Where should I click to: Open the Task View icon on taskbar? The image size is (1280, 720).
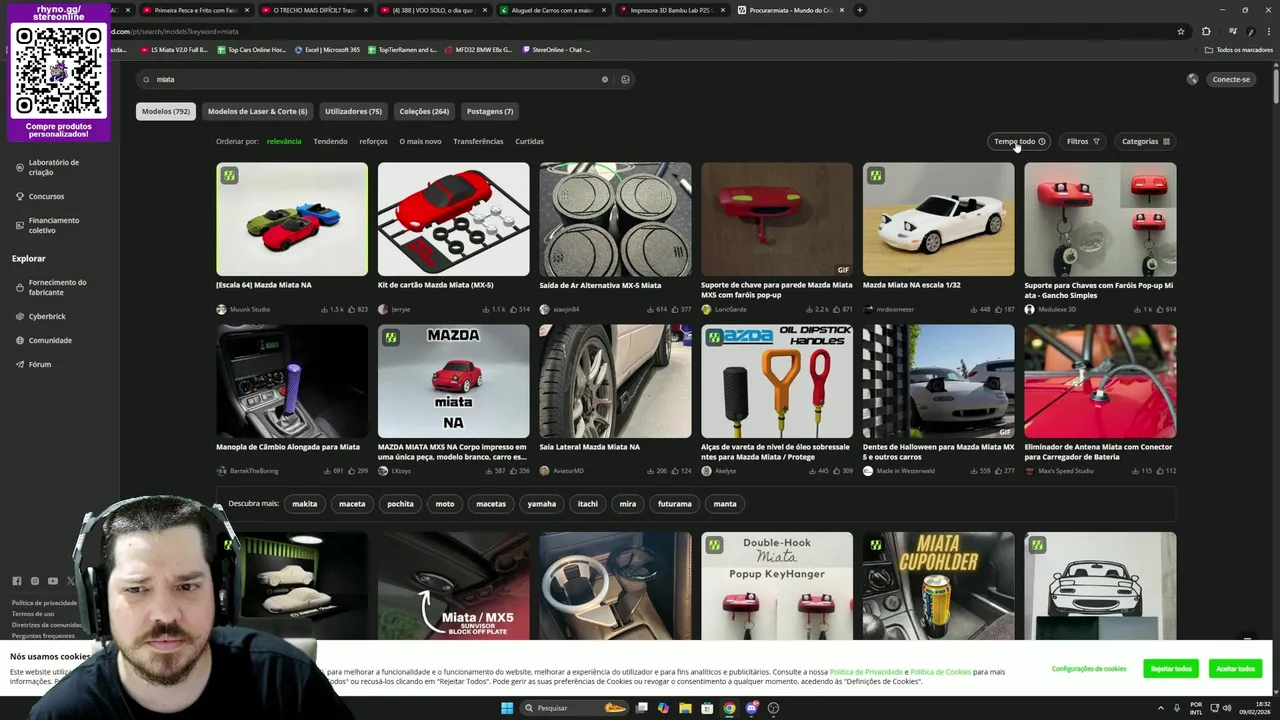click(x=641, y=708)
